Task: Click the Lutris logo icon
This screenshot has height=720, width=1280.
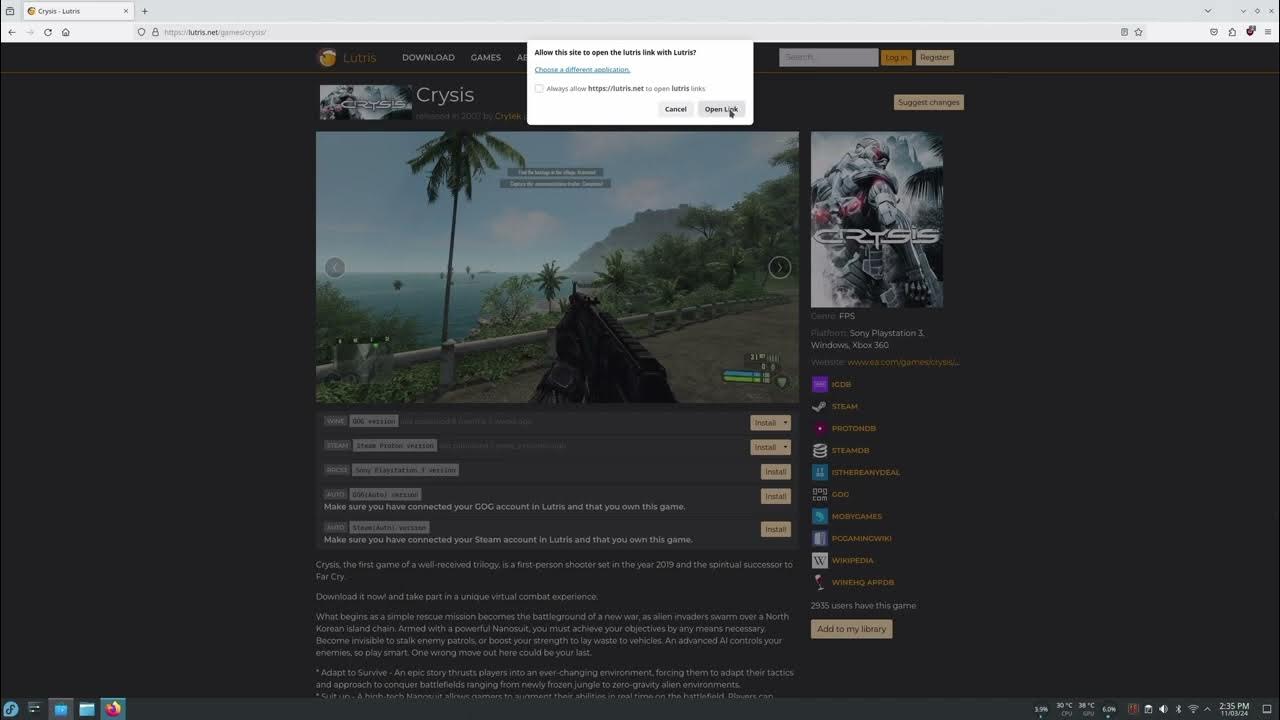Action: 327,57
